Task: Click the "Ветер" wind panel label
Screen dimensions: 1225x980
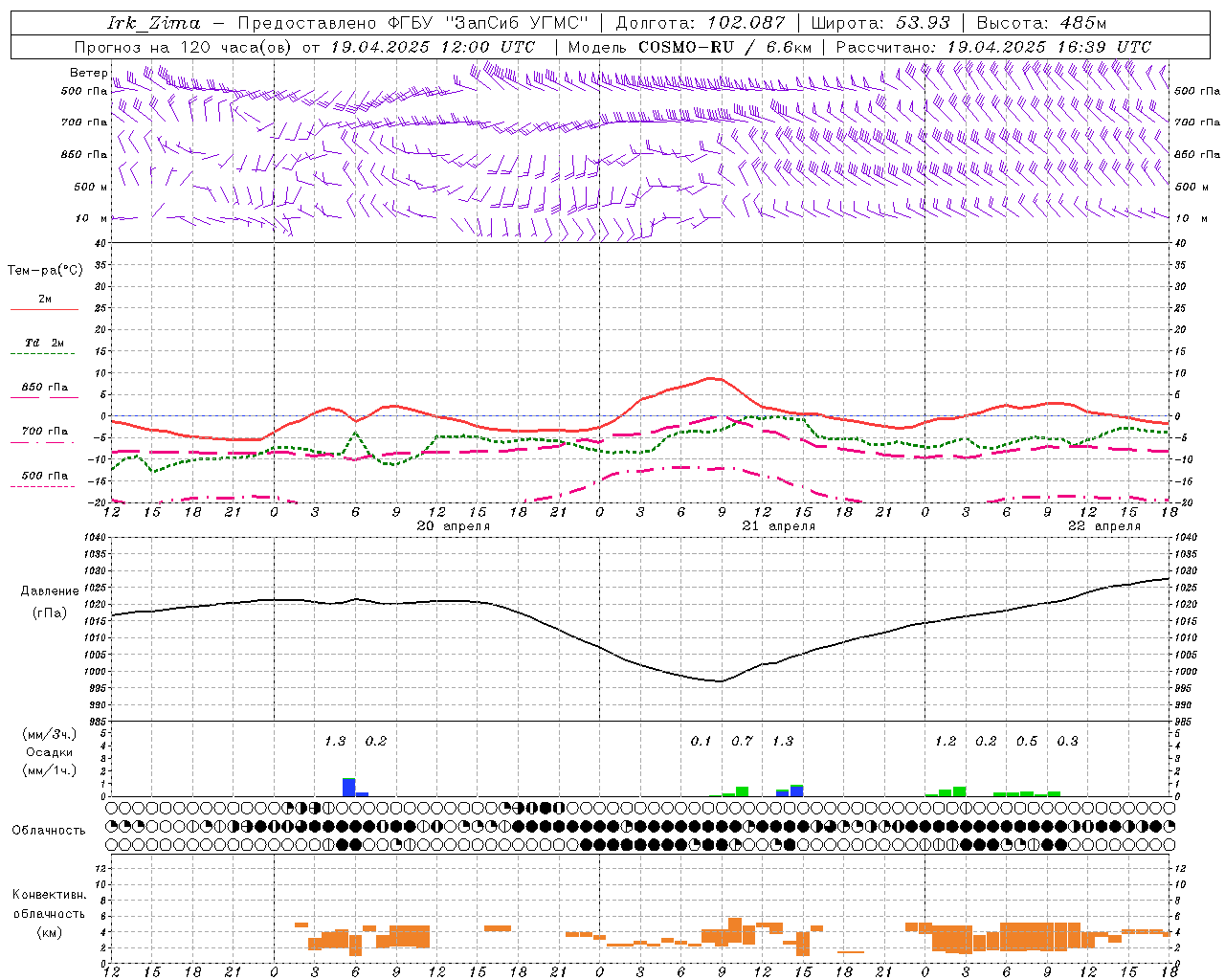Action: [88, 73]
